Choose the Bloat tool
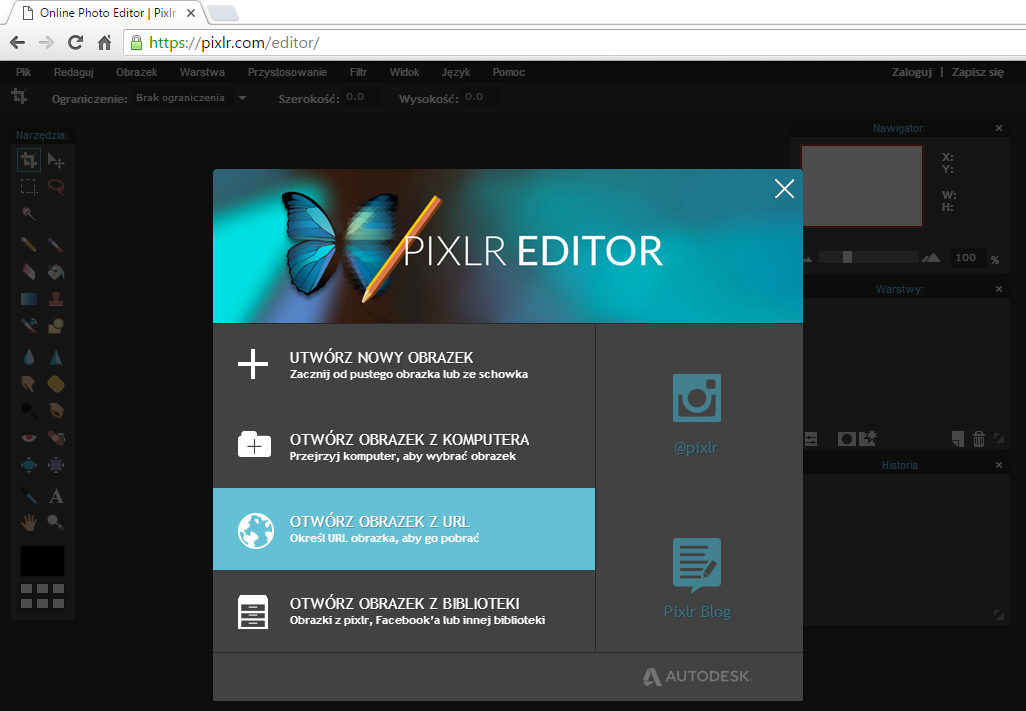 pyautogui.click(x=29, y=465)
